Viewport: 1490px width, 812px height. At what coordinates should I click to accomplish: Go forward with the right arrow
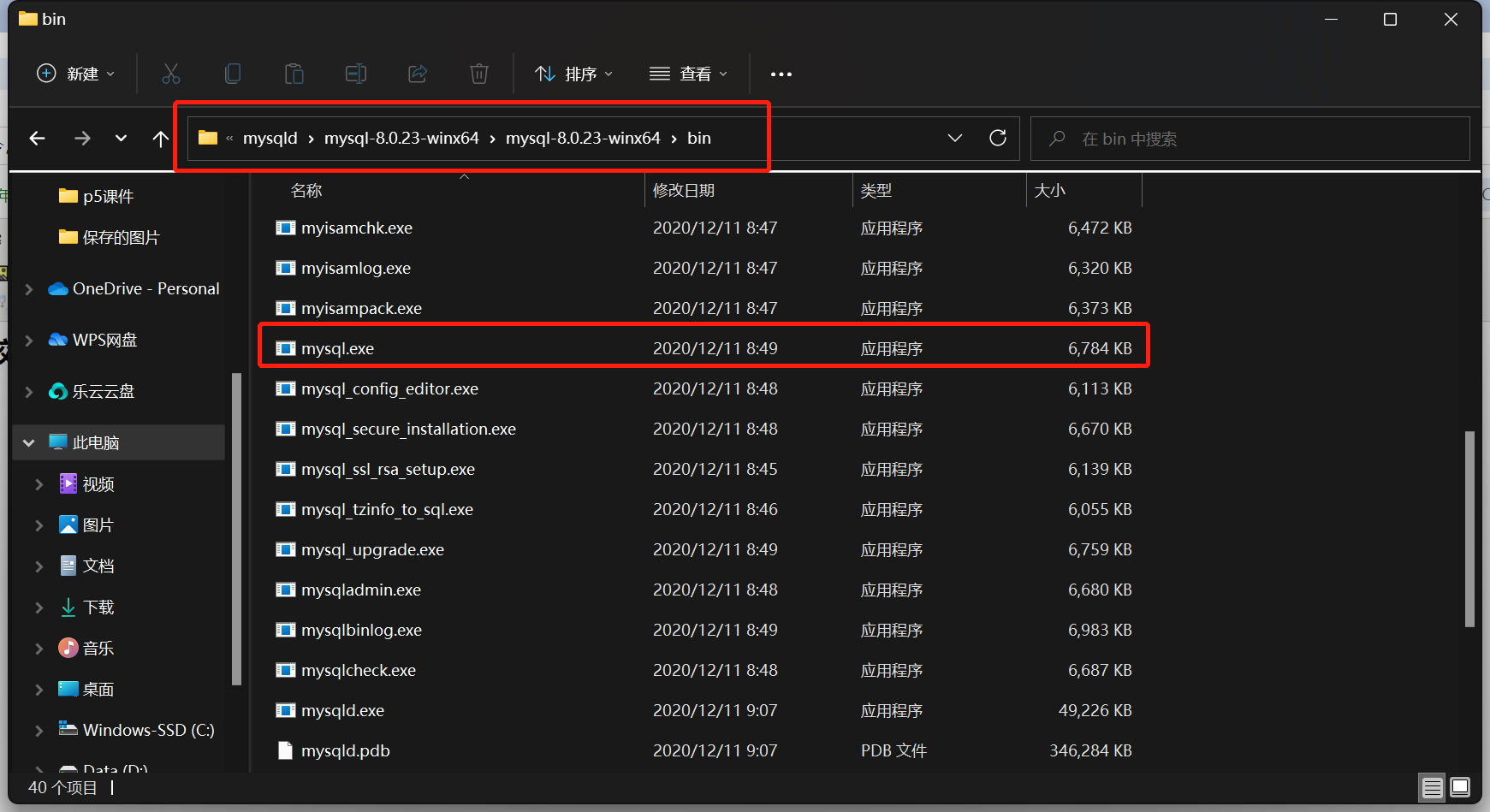(x=82, y=139)
